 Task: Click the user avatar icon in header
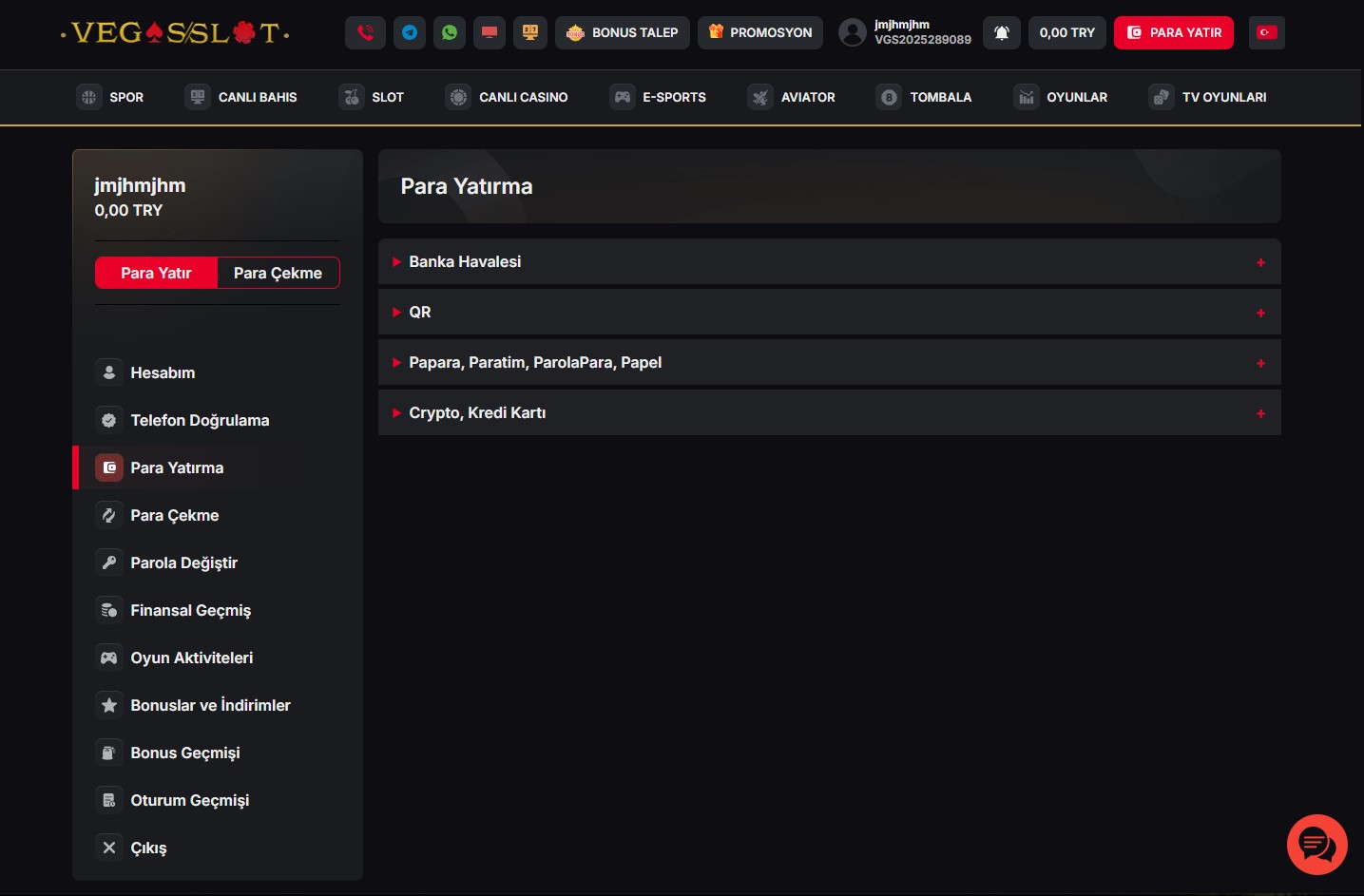[853, 32]
